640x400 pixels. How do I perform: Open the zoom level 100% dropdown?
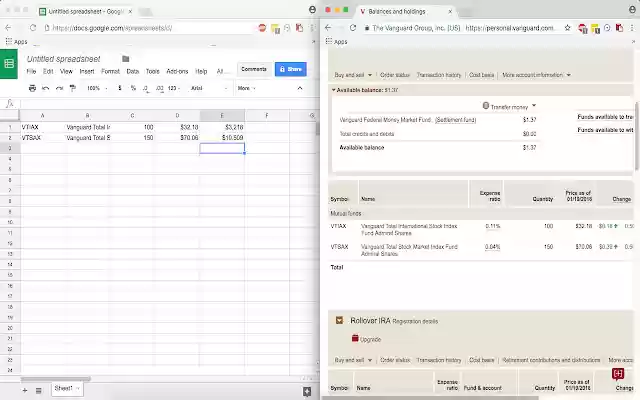[x=97, y=88]
